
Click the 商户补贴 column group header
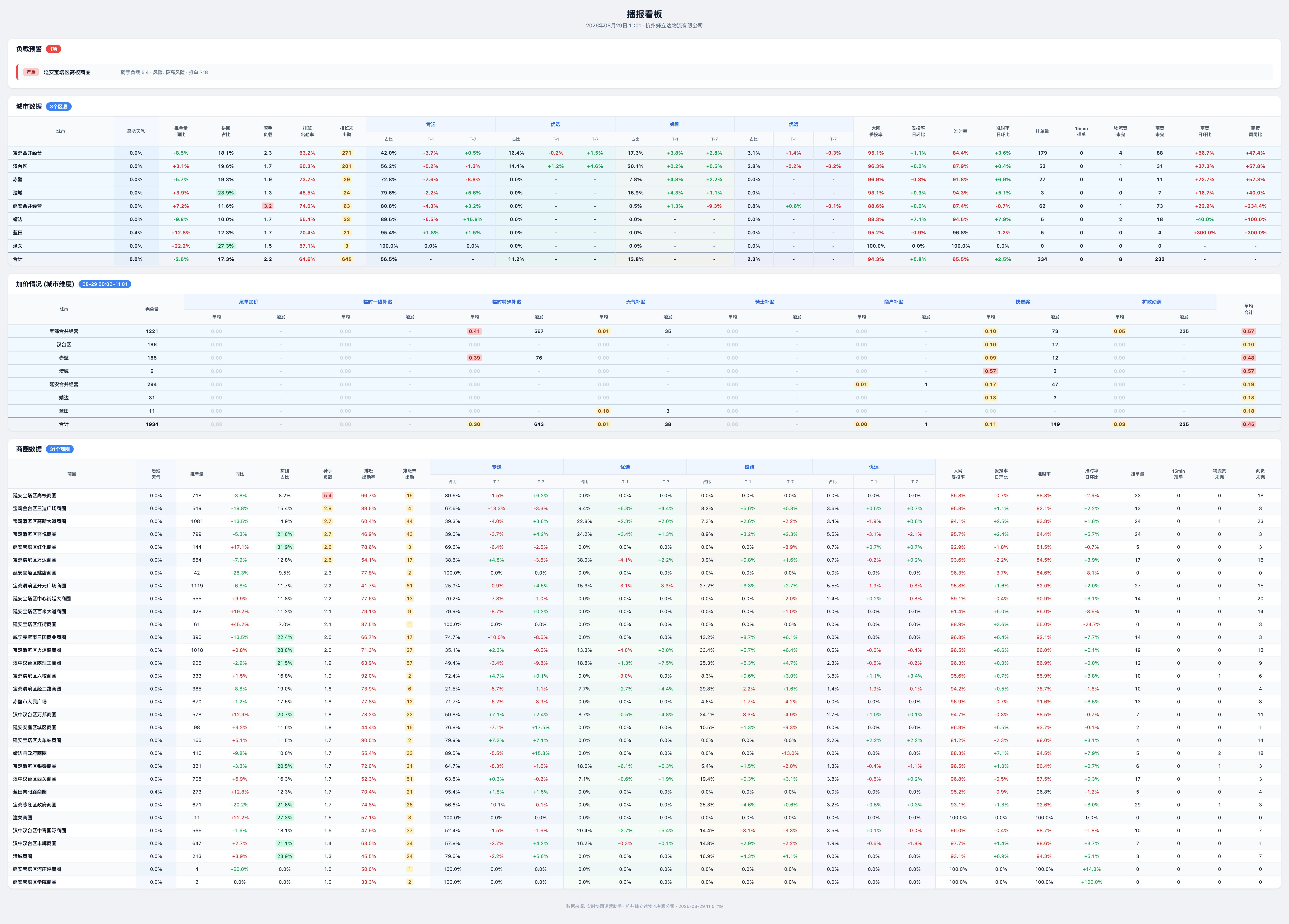point(893,302)
